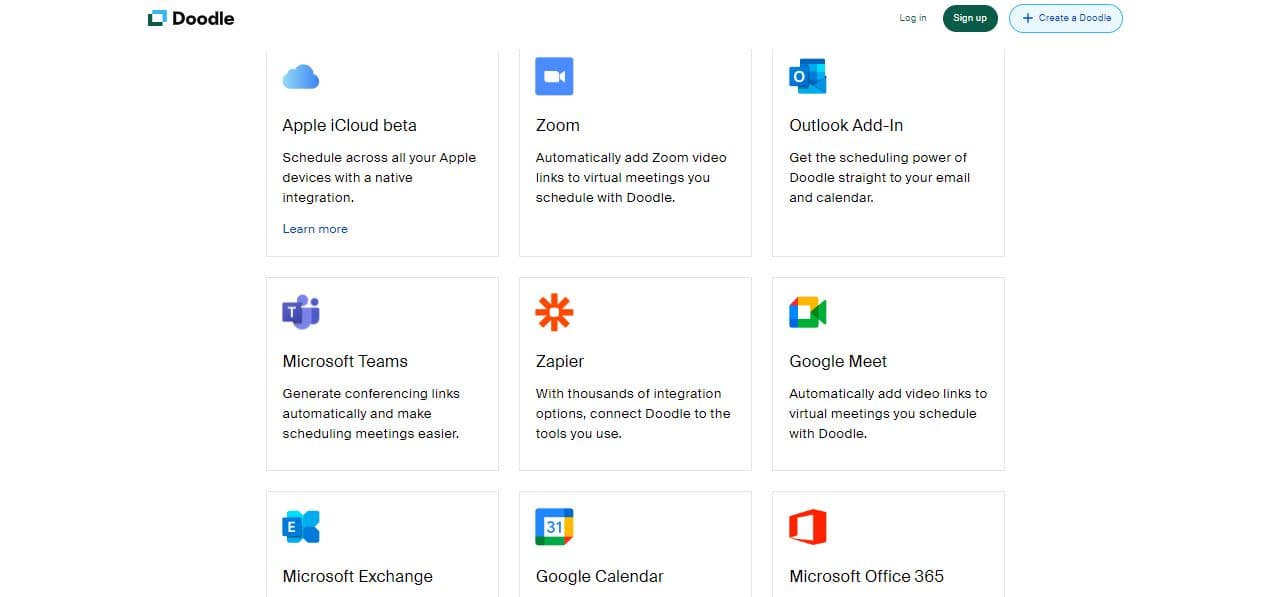Click the Google Meet icon
Image resolution: width=1263 pixels, height=597 pixels.
[807, 313]
